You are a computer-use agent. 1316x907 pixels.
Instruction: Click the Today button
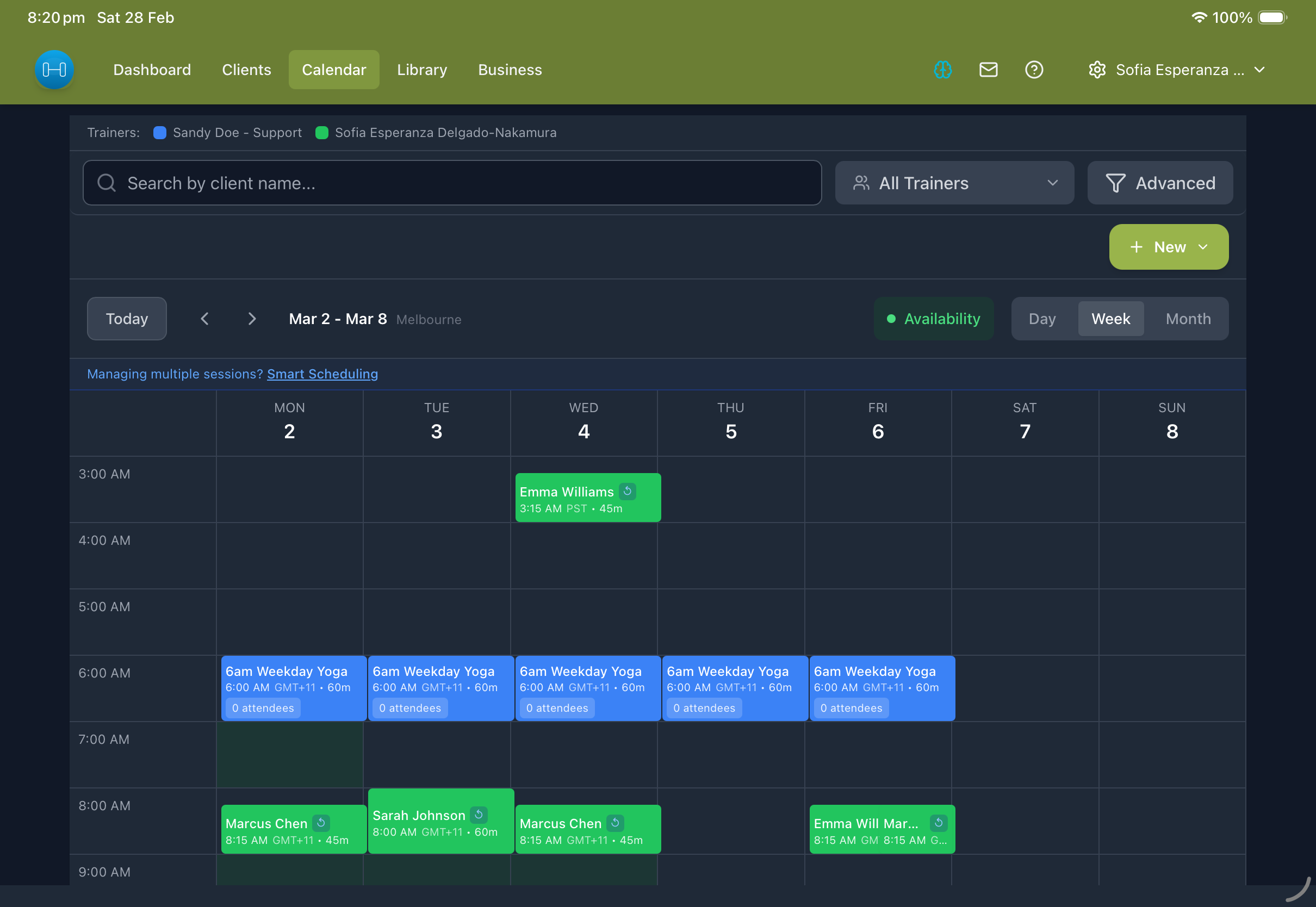127,319
